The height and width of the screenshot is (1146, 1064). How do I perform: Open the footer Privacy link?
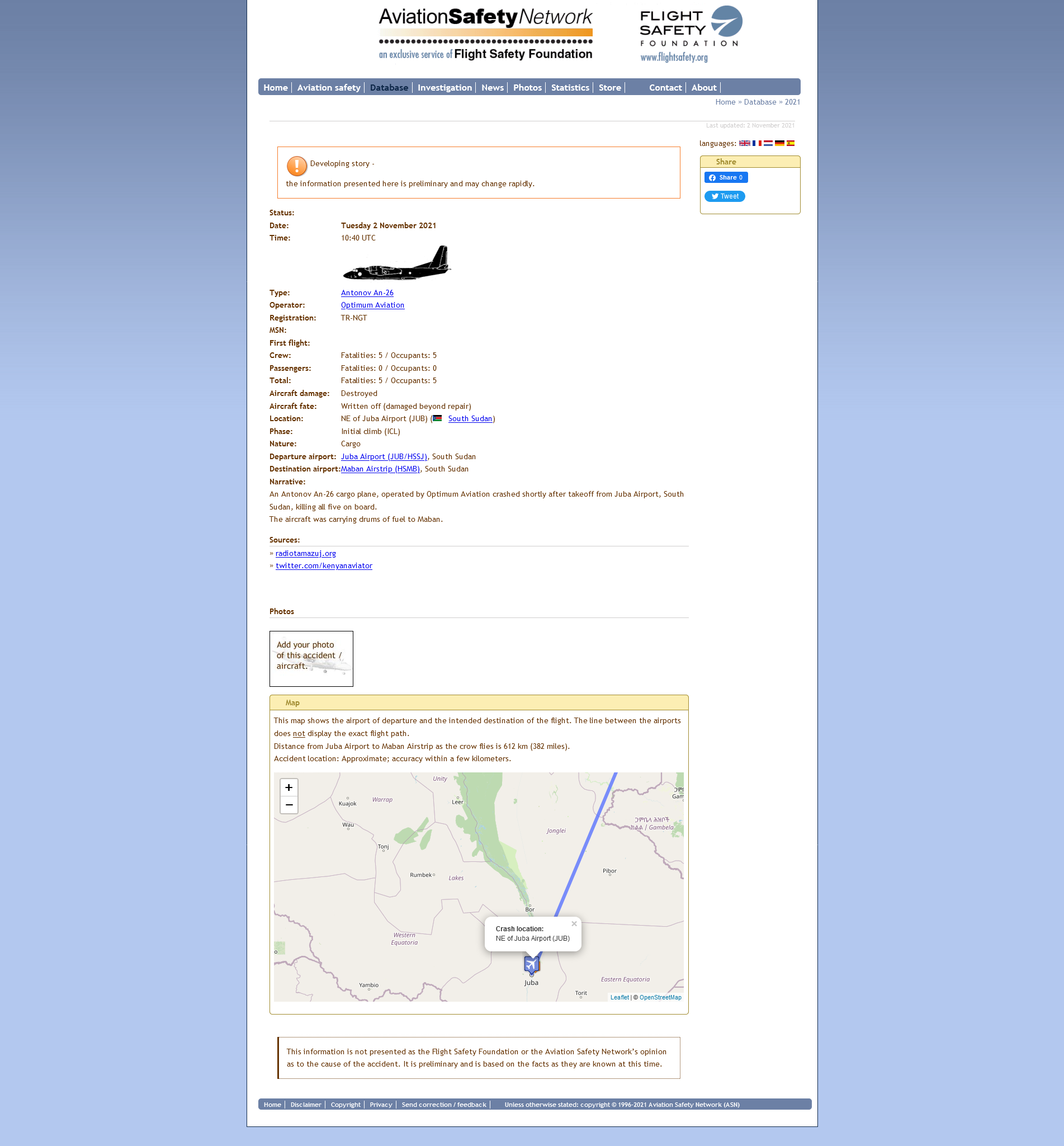pos(381,1105)
